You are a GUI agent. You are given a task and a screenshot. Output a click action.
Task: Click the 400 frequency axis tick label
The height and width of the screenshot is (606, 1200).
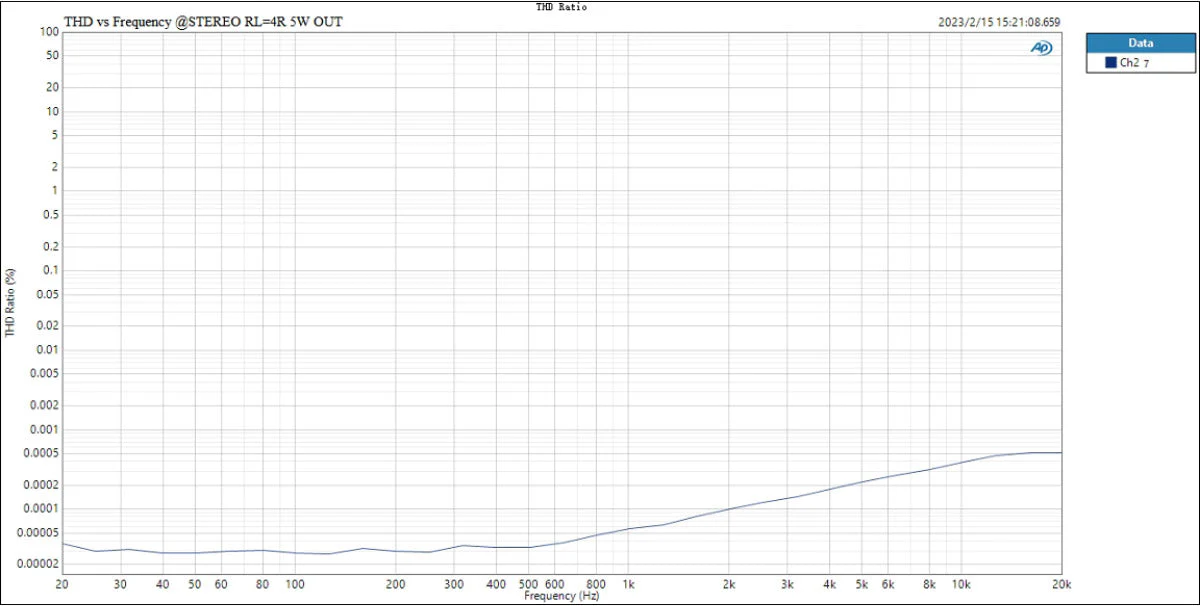496,584
